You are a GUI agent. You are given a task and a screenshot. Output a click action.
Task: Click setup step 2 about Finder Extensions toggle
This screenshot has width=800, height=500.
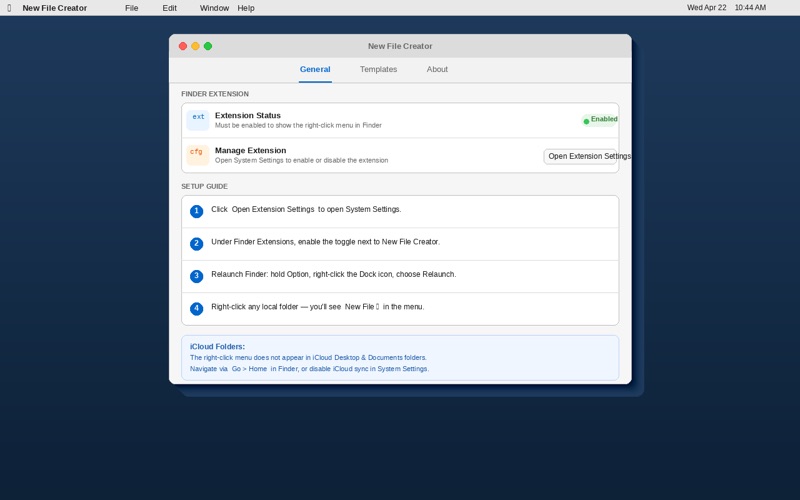pyautogui.click(x=400, y=244)
